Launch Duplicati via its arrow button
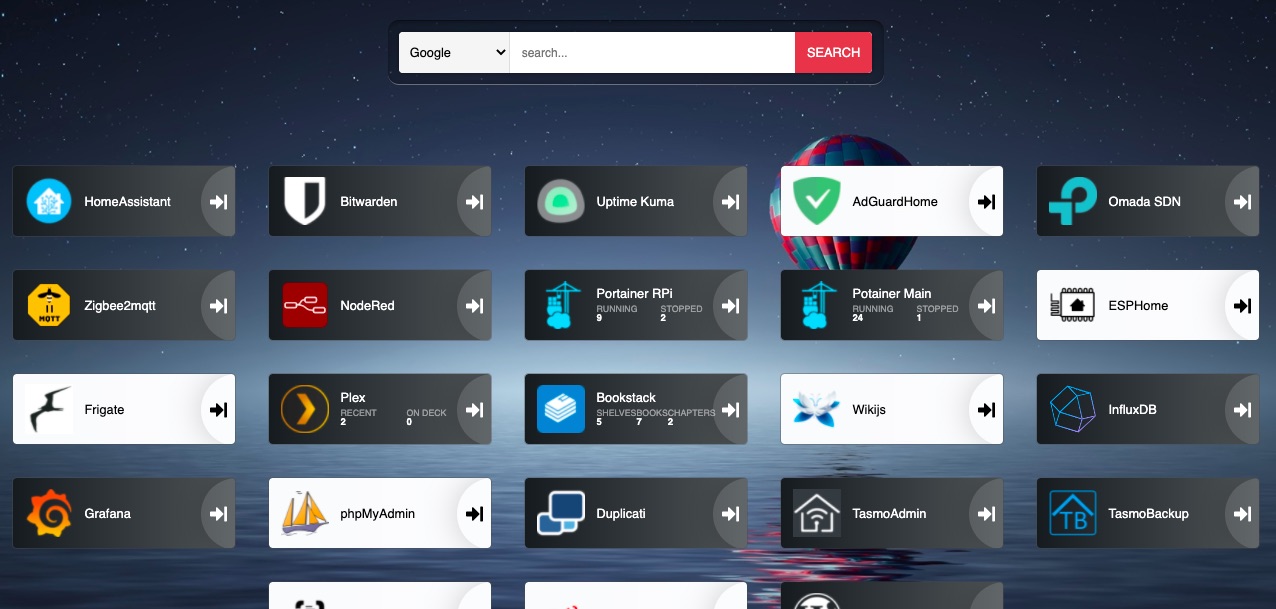Image resolution: width=1276 pixels, height=609 pixels. [x=730, y=513]
